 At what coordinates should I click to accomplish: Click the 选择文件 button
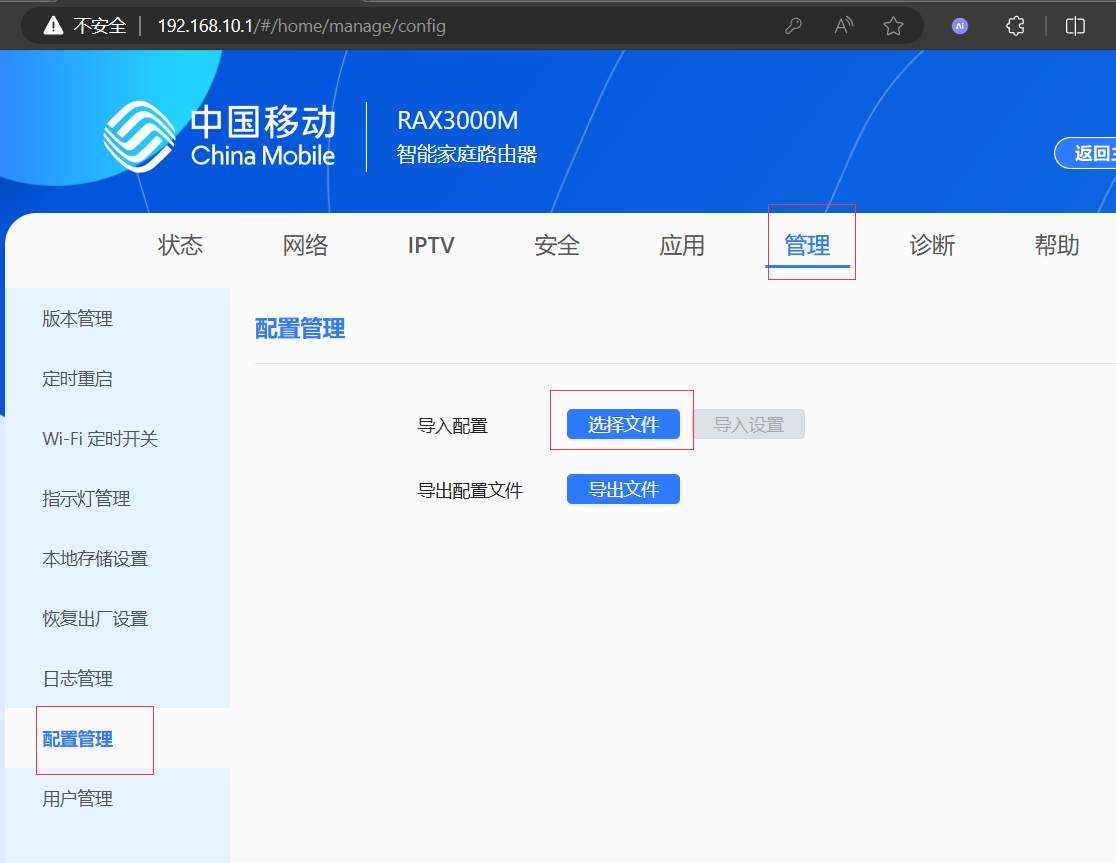[623, 425]
